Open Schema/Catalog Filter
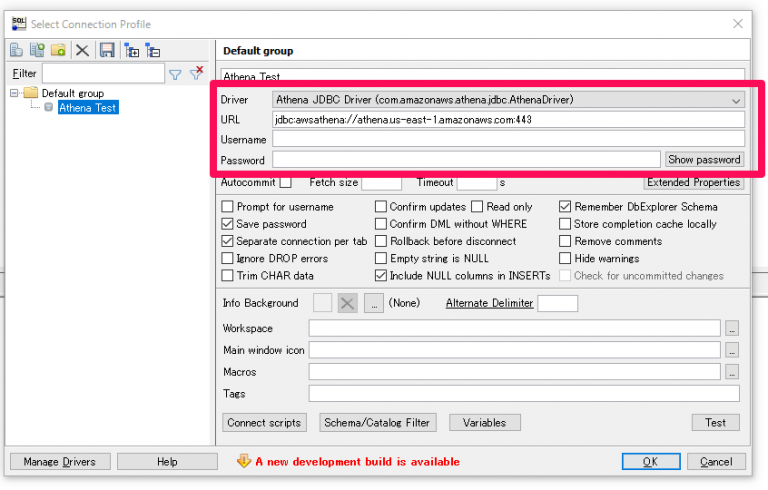The height and width of the screenshot is (490, 768). coord(377,422)
